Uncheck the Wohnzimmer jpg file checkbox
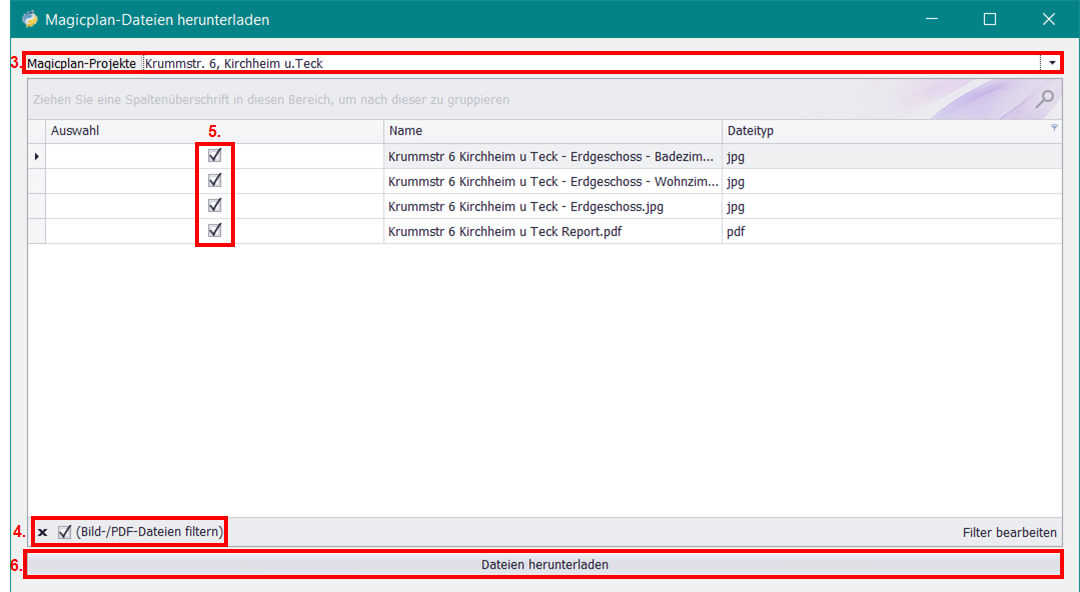Viewport: 1080px width, 592px height. click(214, 181)
